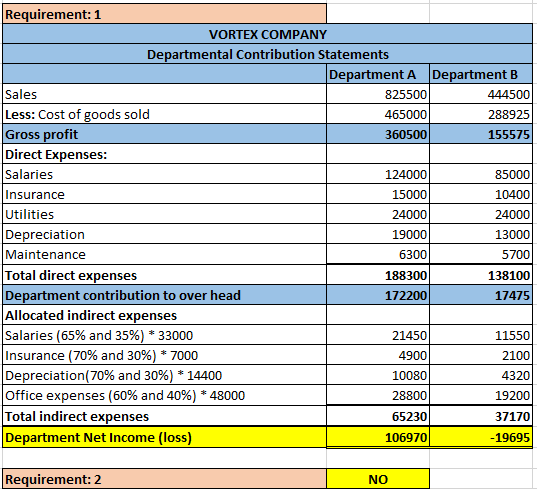Click 'Depreciation(70% and 30%) * 14400' label
Screen dimensions: 537x489
click(164, 375)
